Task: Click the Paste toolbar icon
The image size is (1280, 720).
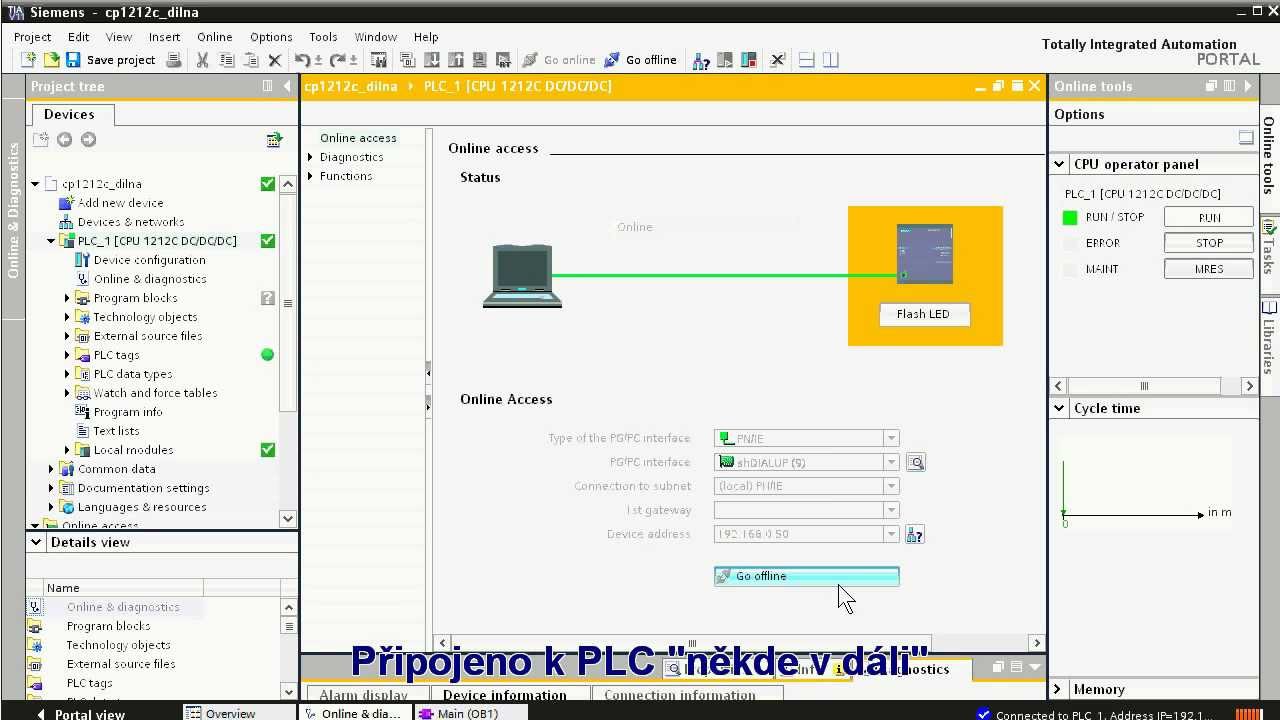Action: point(251,60)
